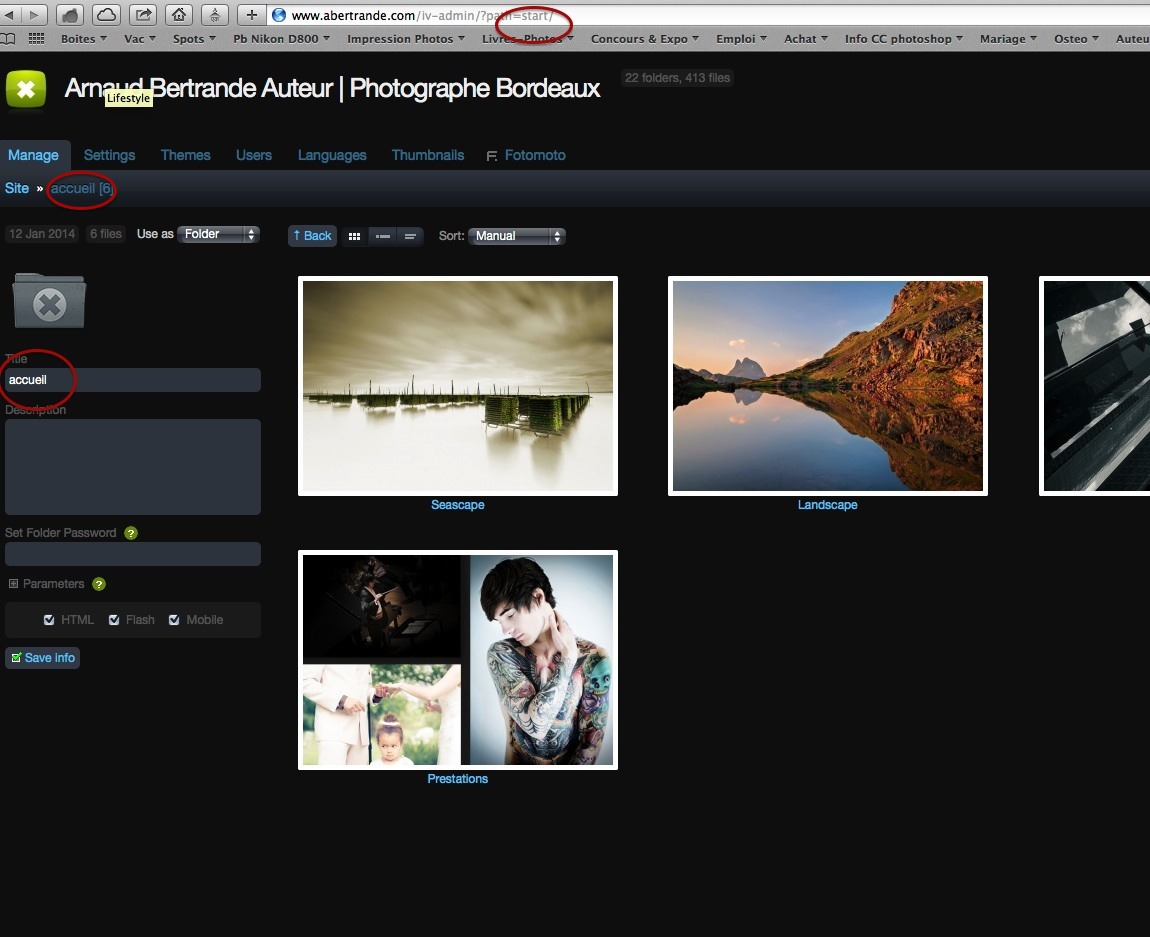Open the Seascape folder link

[458, 505]
